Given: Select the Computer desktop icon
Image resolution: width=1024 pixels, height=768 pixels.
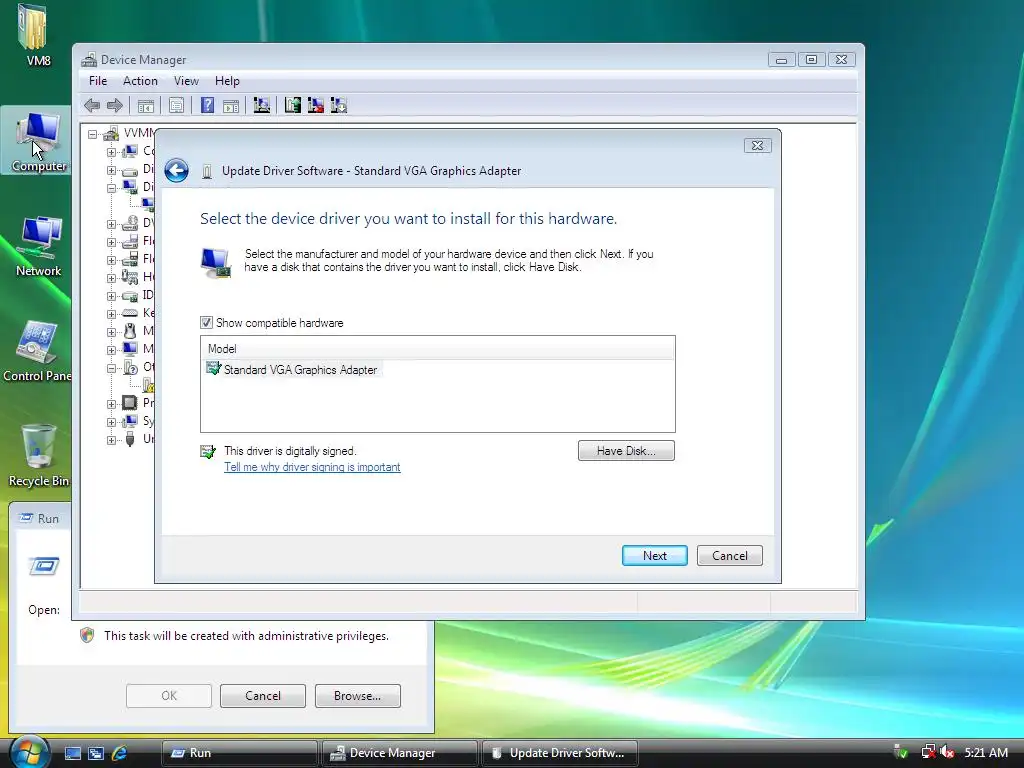Looking at the screenshot, I should tap(39, 141).
